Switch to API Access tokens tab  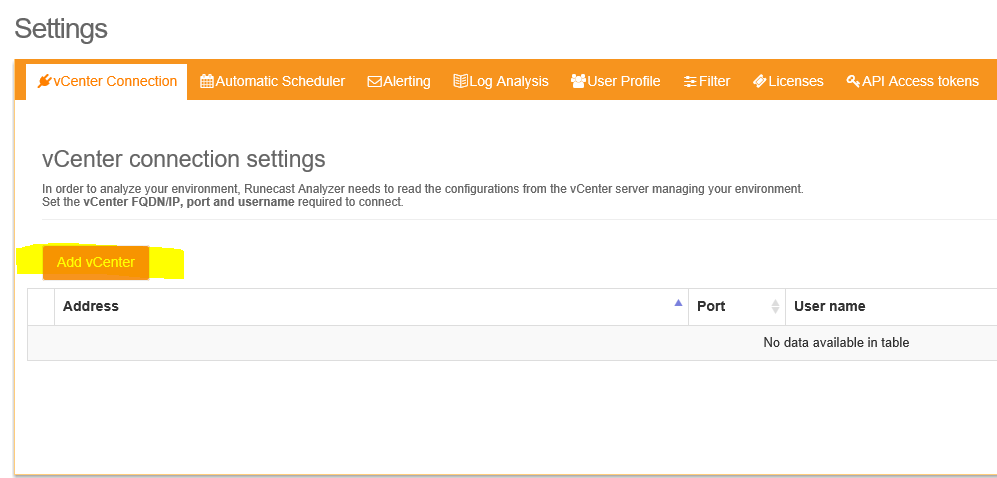coord(912,81)
